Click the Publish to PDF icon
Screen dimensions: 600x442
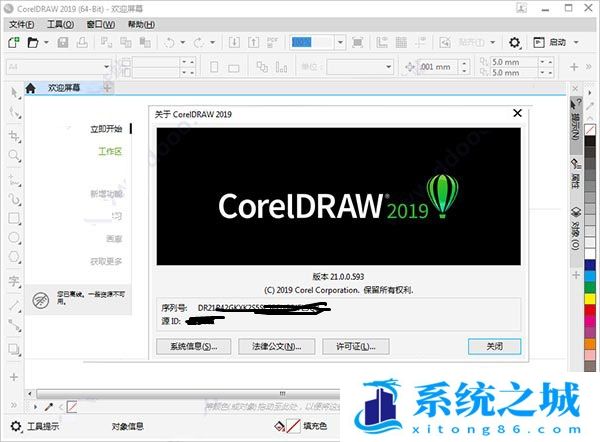pos(272,42)
